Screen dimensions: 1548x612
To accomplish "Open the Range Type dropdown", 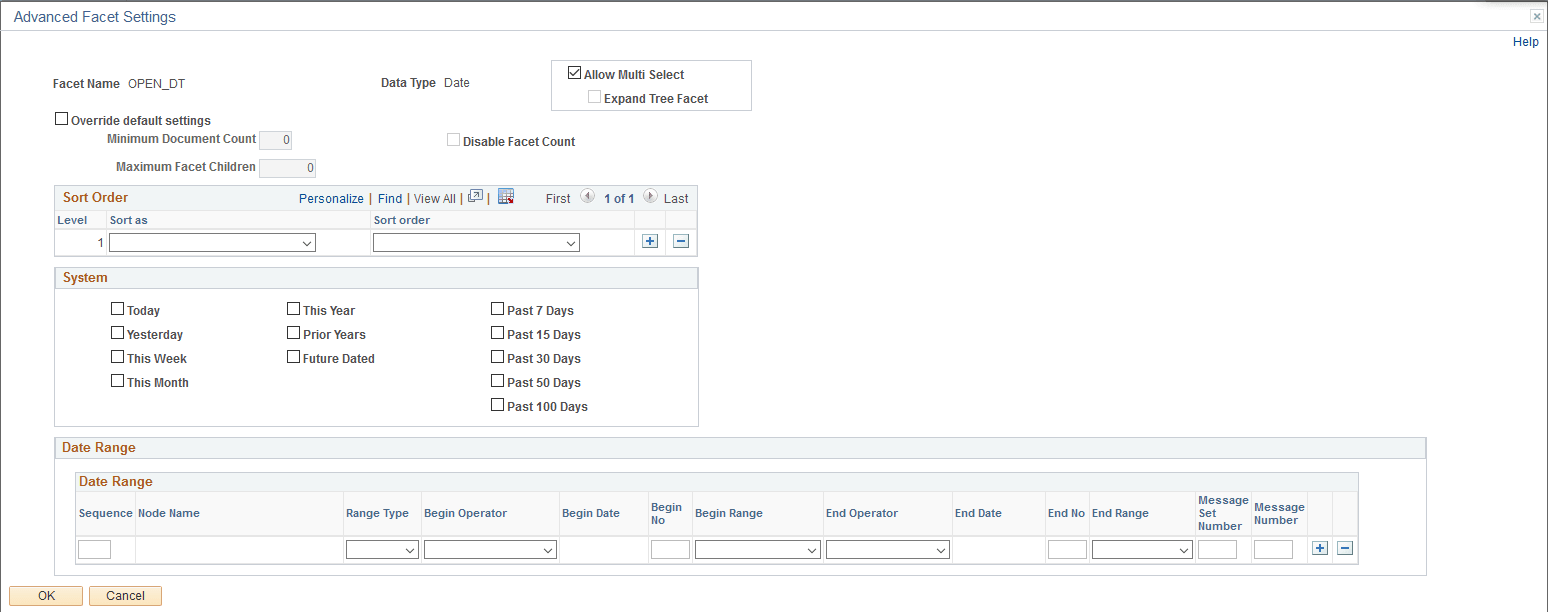I will (381, 549).
